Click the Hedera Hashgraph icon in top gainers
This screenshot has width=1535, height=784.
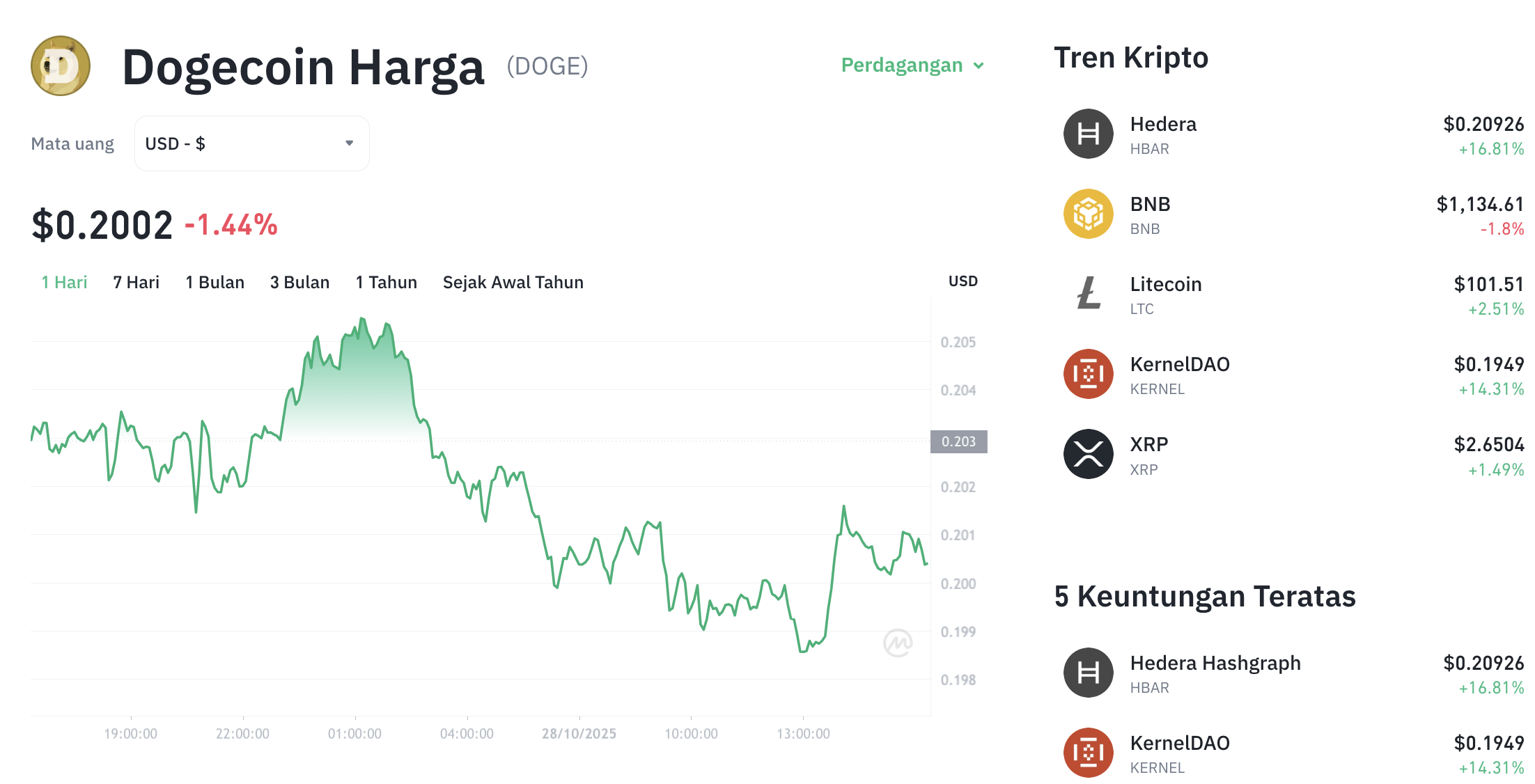(x=1088, y=673)
